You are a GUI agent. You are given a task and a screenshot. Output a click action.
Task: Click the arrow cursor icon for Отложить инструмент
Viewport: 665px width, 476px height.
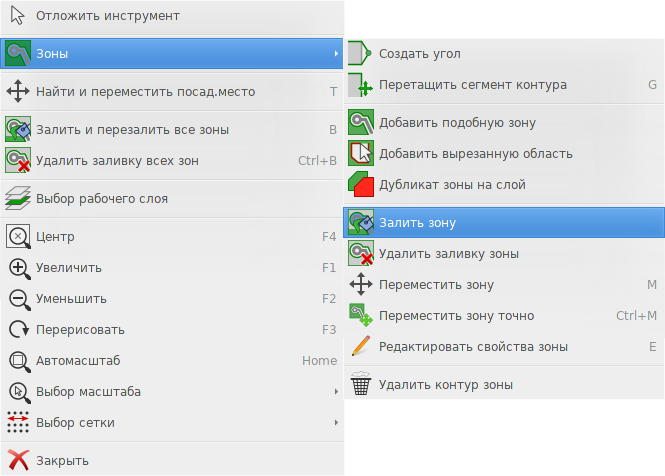point(17,16)
